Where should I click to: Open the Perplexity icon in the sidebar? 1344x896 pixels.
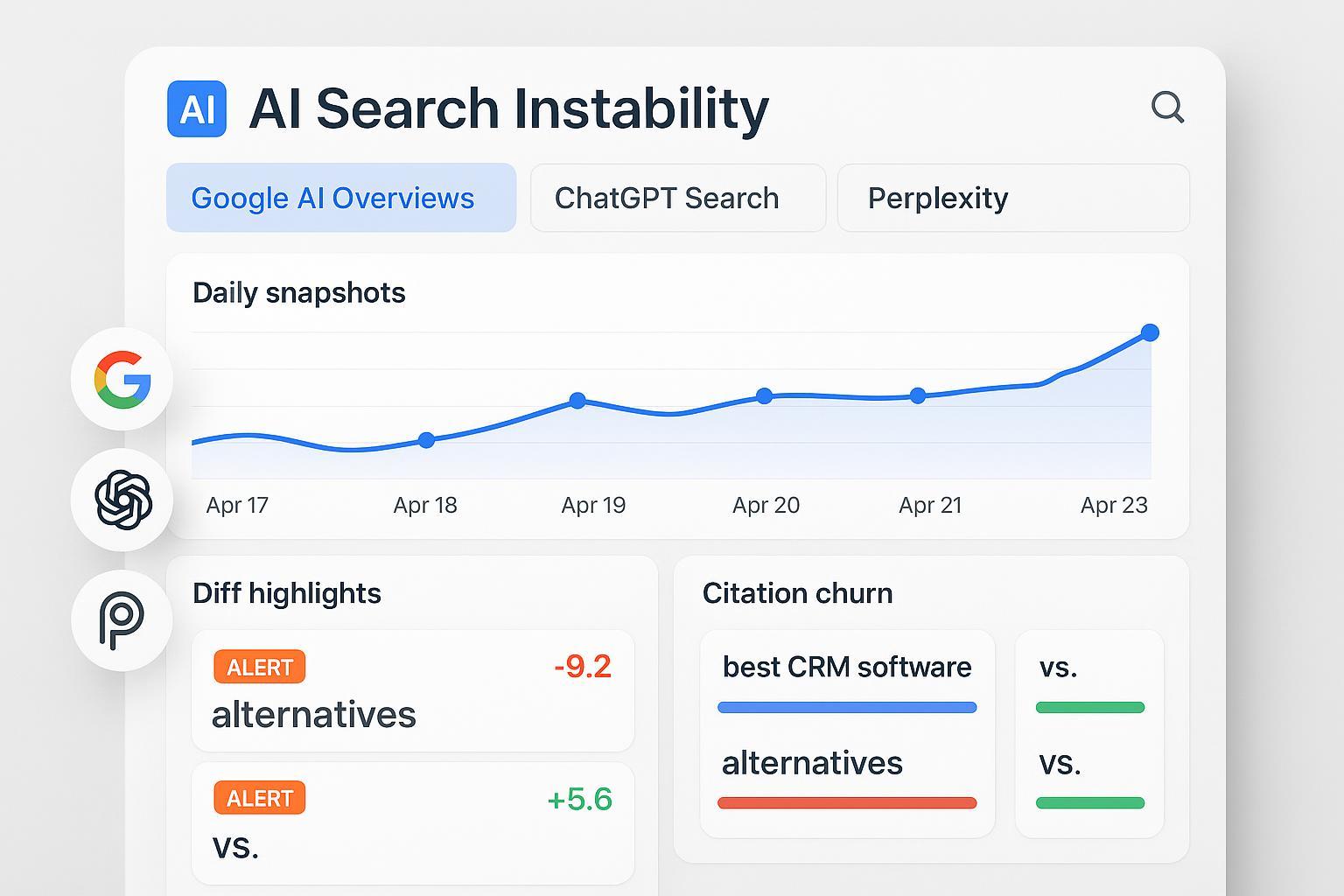coord(121,619)
